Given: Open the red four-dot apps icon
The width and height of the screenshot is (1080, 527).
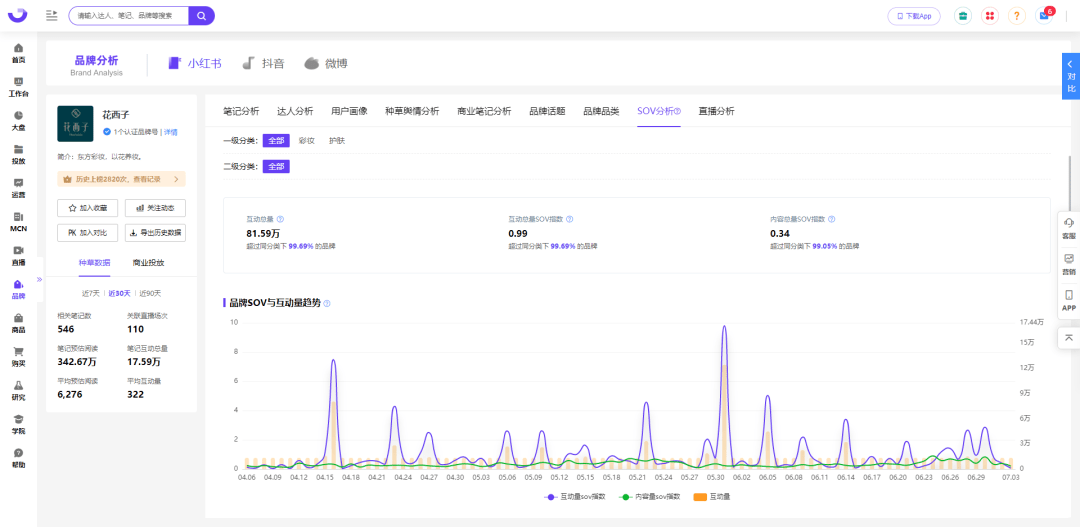Looking at the screenshot, I should click(x=990, y=16).
